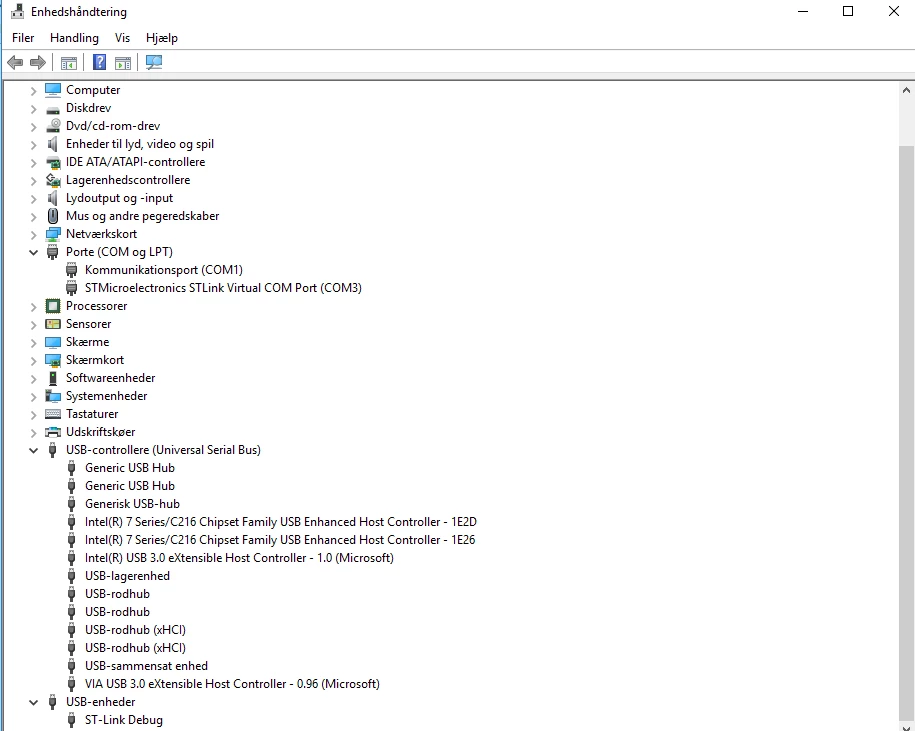Expand the Netværkskort node

33,235
